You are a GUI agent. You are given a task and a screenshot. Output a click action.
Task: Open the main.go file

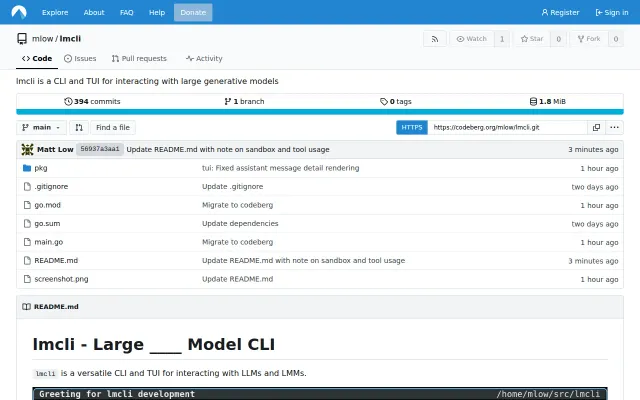[x=49, y=242]
